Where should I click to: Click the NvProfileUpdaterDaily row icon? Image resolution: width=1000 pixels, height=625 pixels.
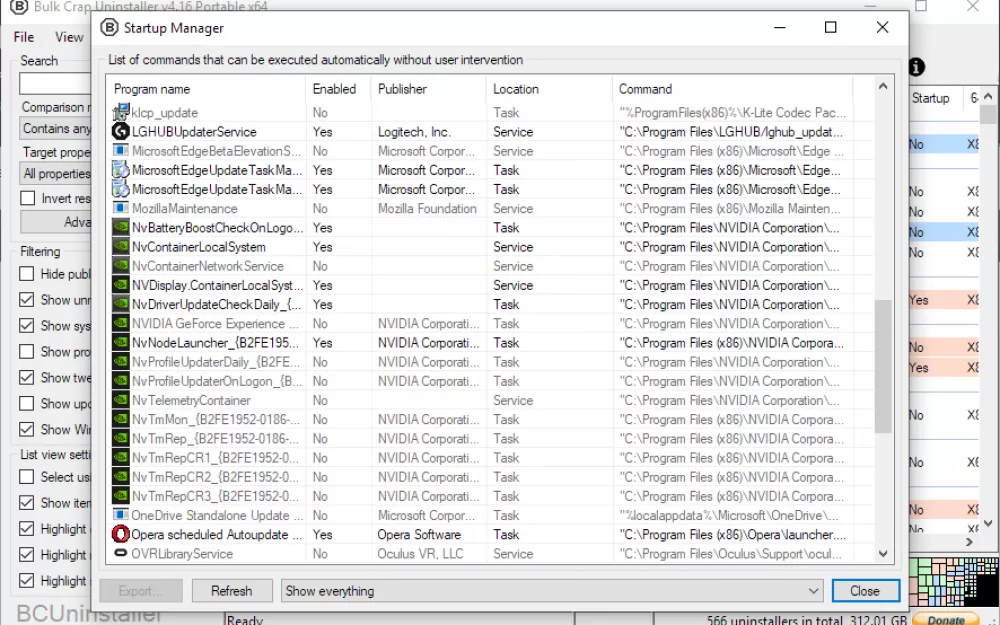coord(121,362)
